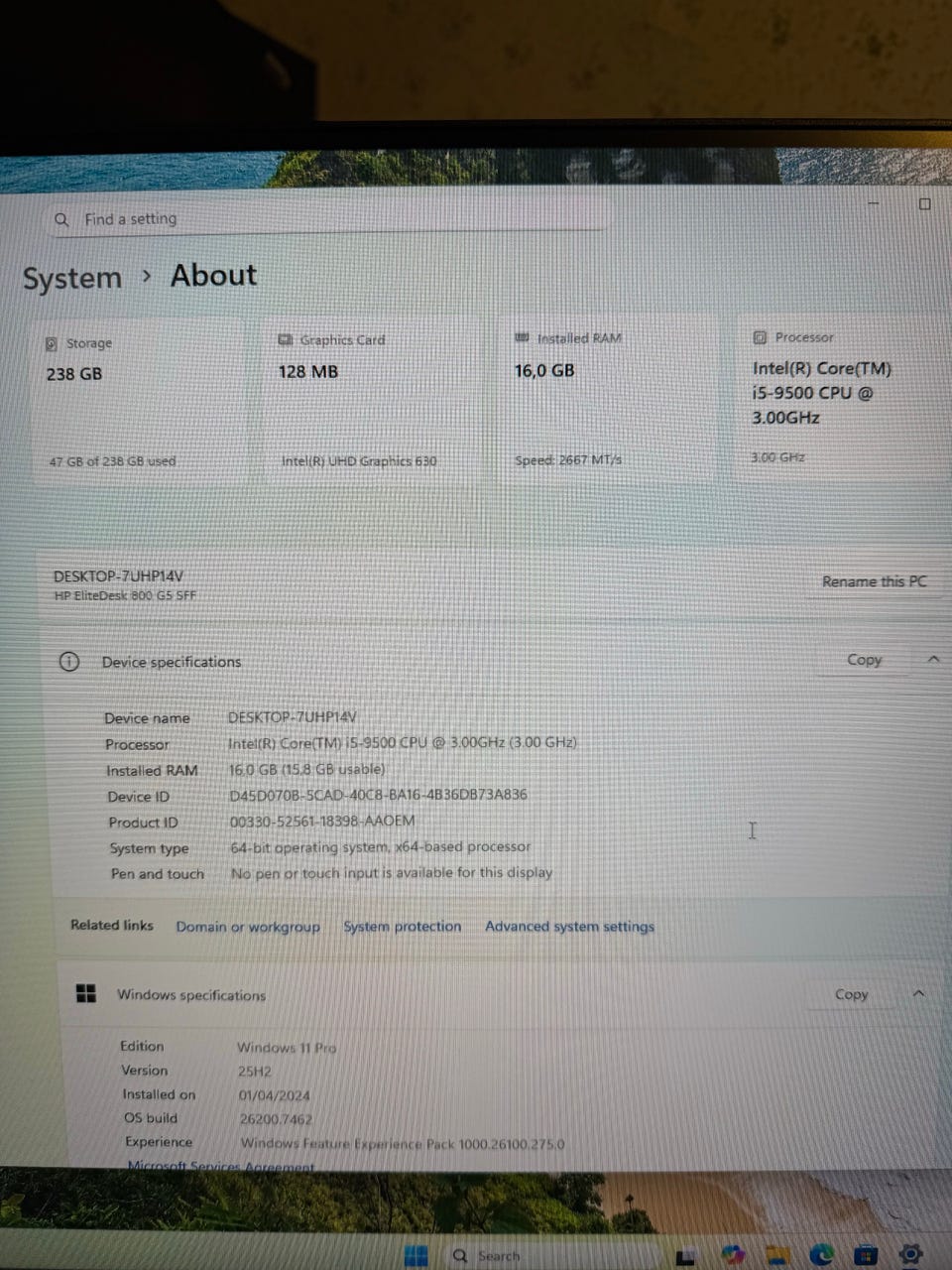Open Domain or workgroup link
The image size is (952, 1270).
click(x=248, y=927)
